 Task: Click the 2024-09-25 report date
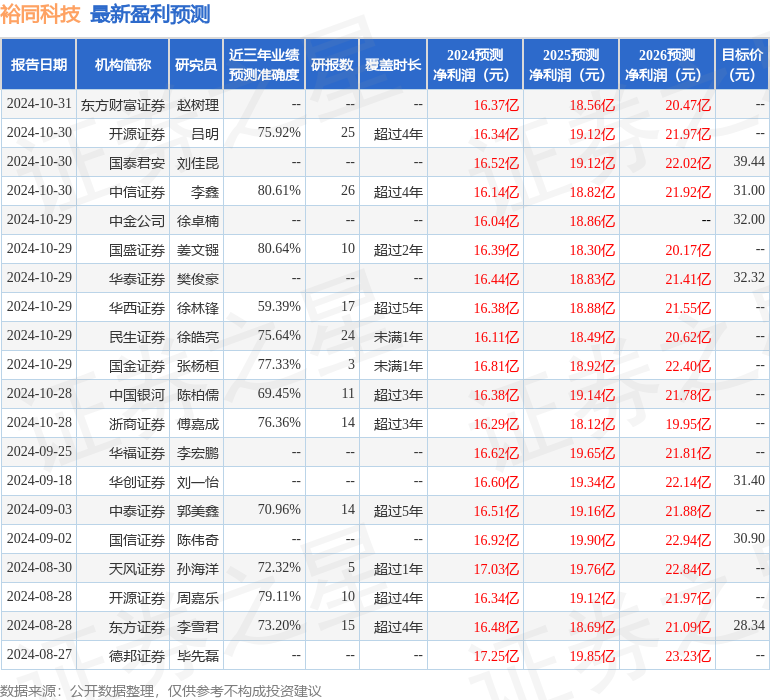(39, 451)
